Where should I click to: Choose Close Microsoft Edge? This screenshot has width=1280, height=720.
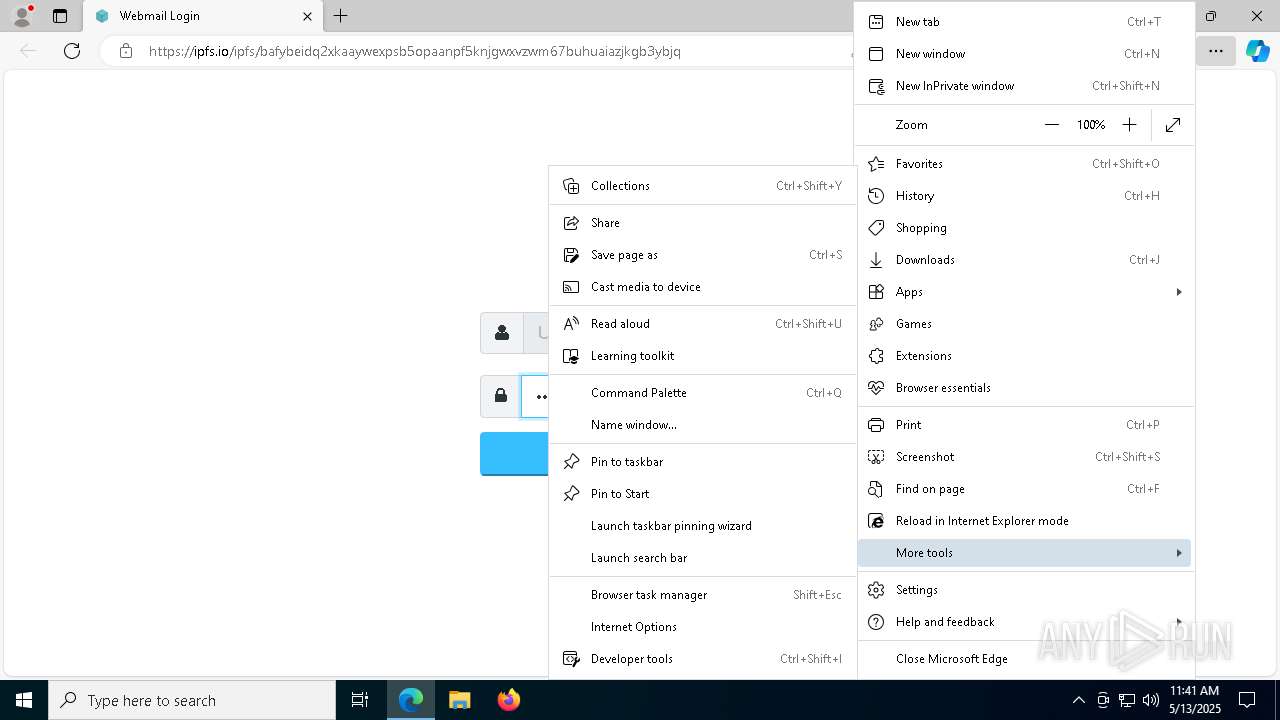point(1025,658)
